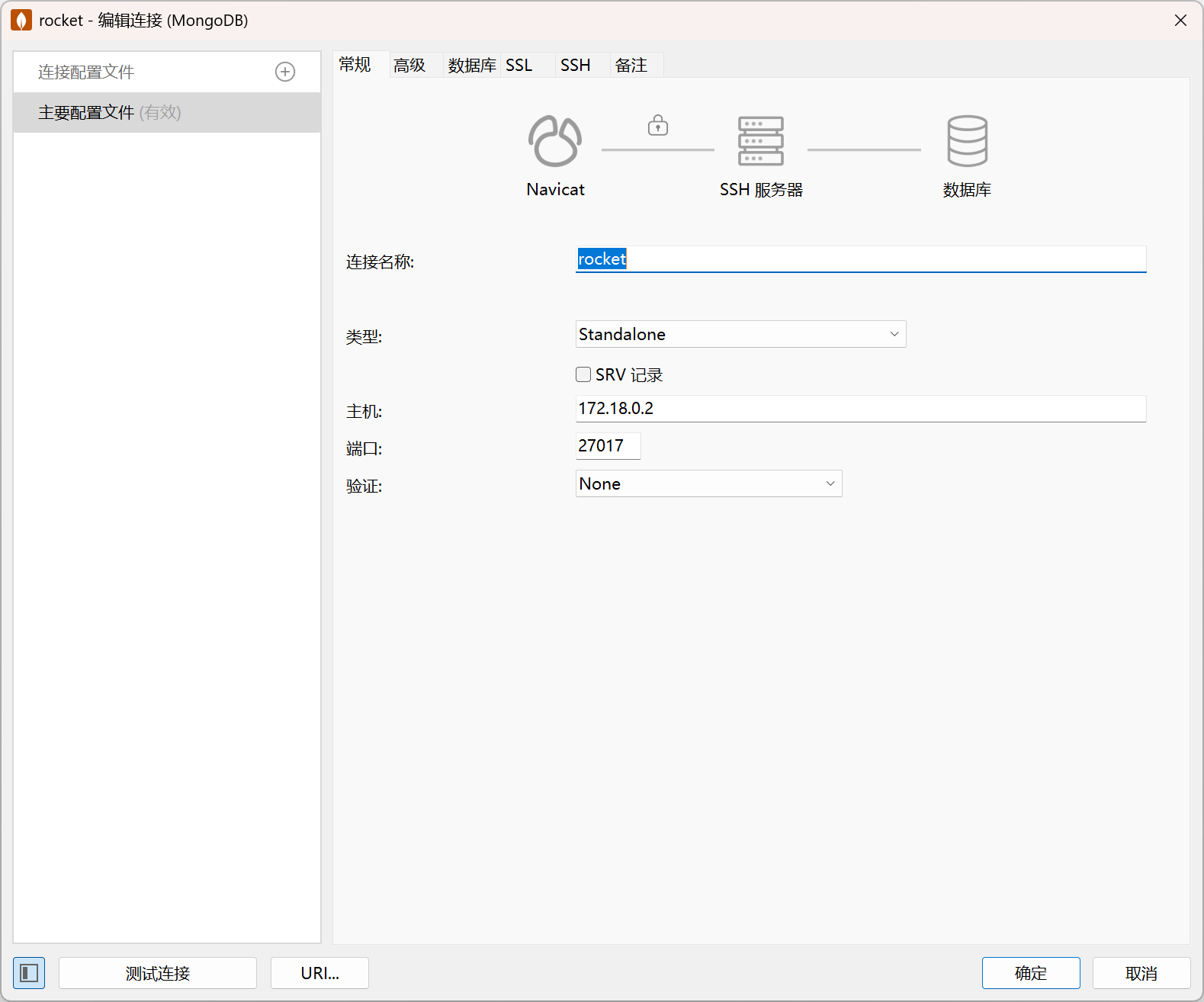
Task: Click the database cylinder icon
Action: point(967,141)
